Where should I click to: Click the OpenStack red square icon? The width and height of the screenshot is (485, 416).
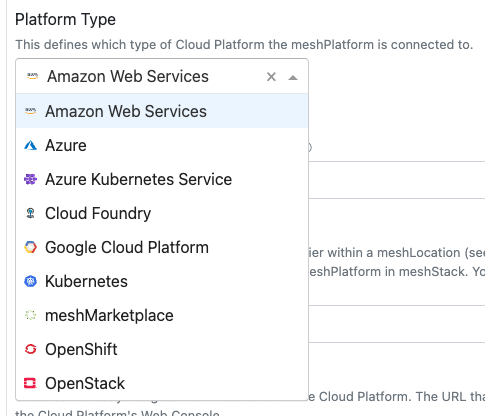click(x=30, y=383)
